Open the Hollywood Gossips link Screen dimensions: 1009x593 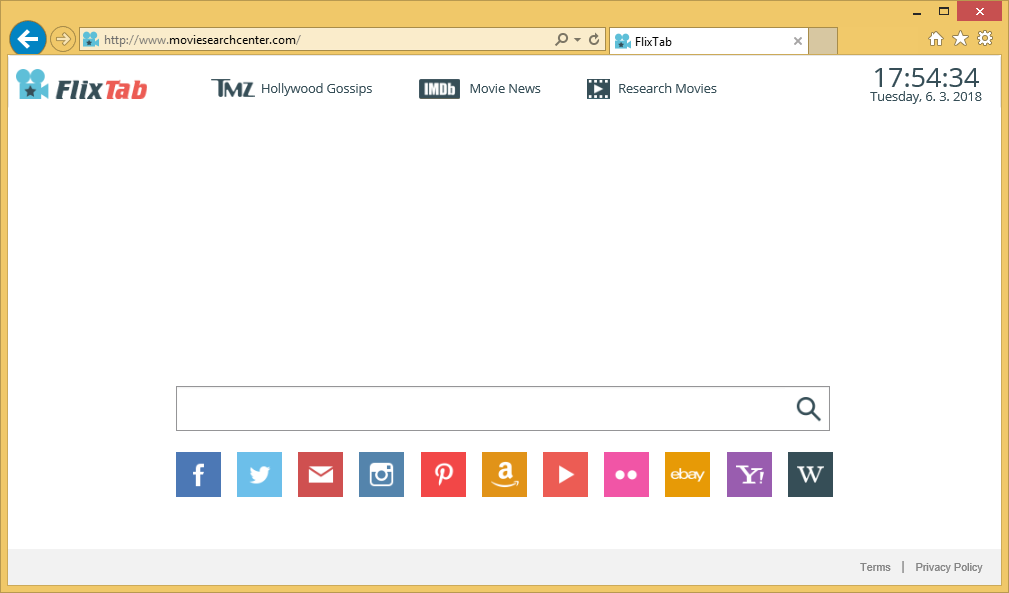click(317, 89)
